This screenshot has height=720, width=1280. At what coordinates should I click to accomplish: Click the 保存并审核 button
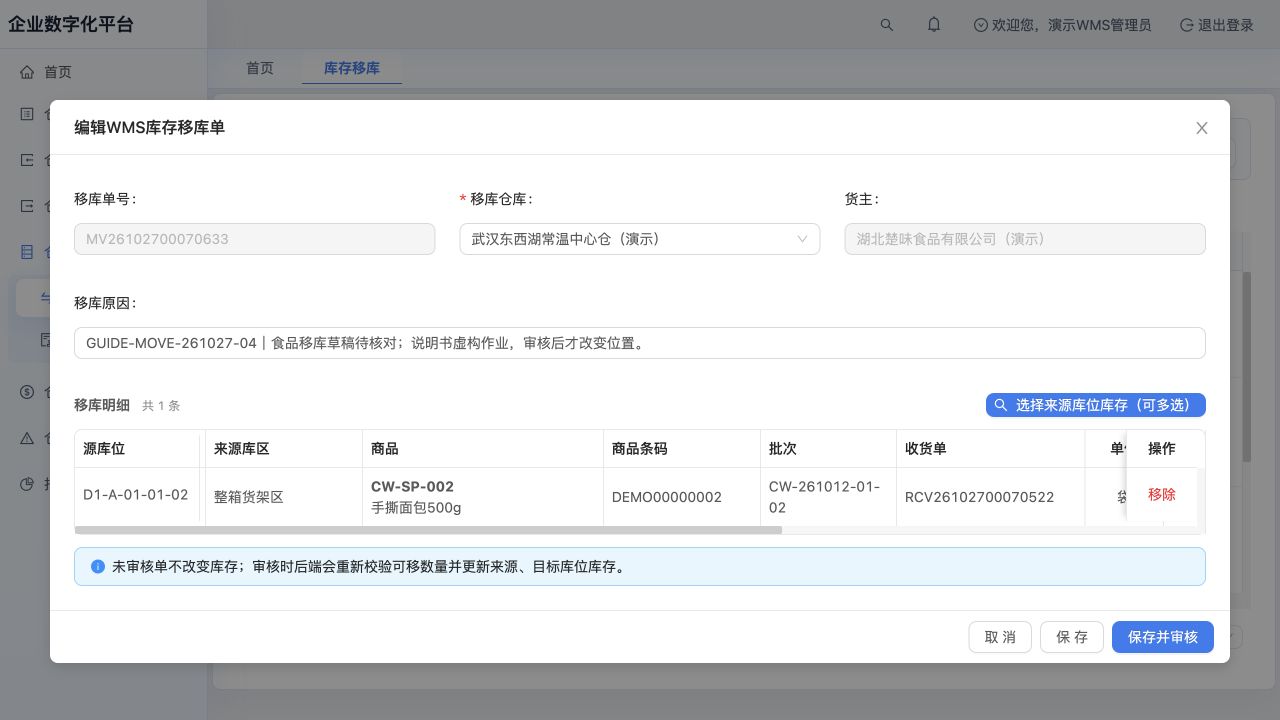coord(1163,637)
